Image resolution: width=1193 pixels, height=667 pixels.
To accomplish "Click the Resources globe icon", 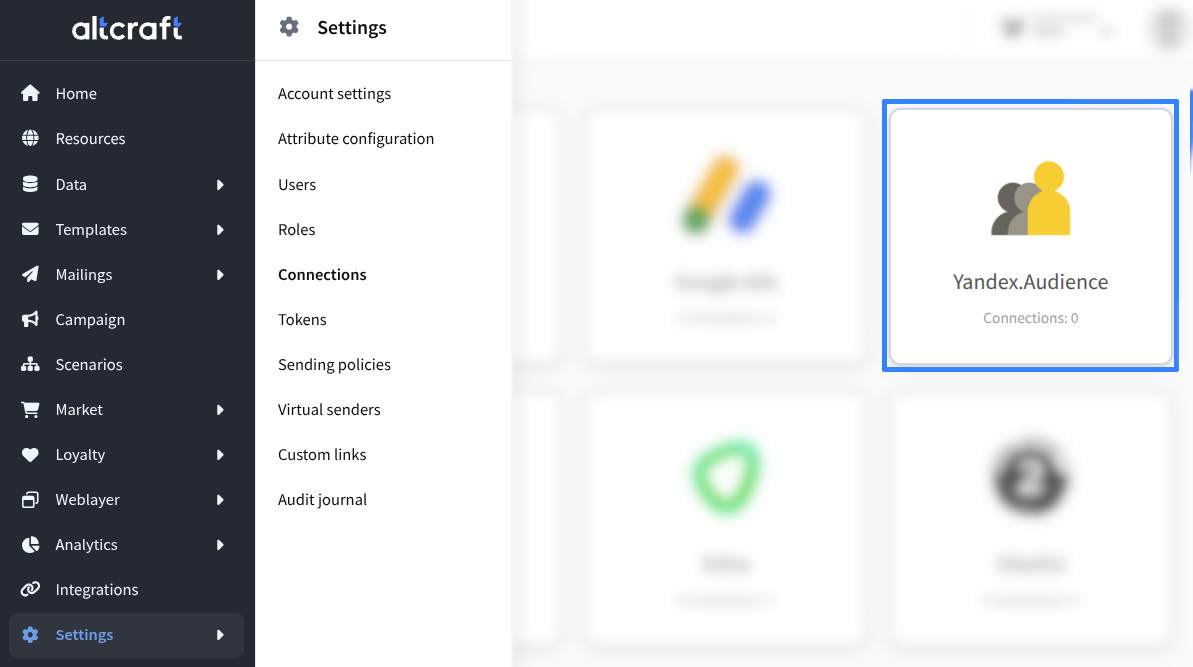I will (30, 139).
